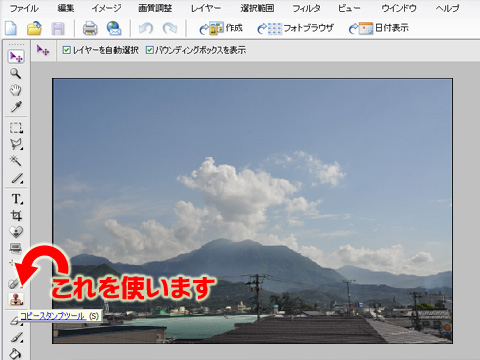The height and width of the screenshot is (360, 480).
Task: Select the Paint Bucket tool
Action: [15, 353]
